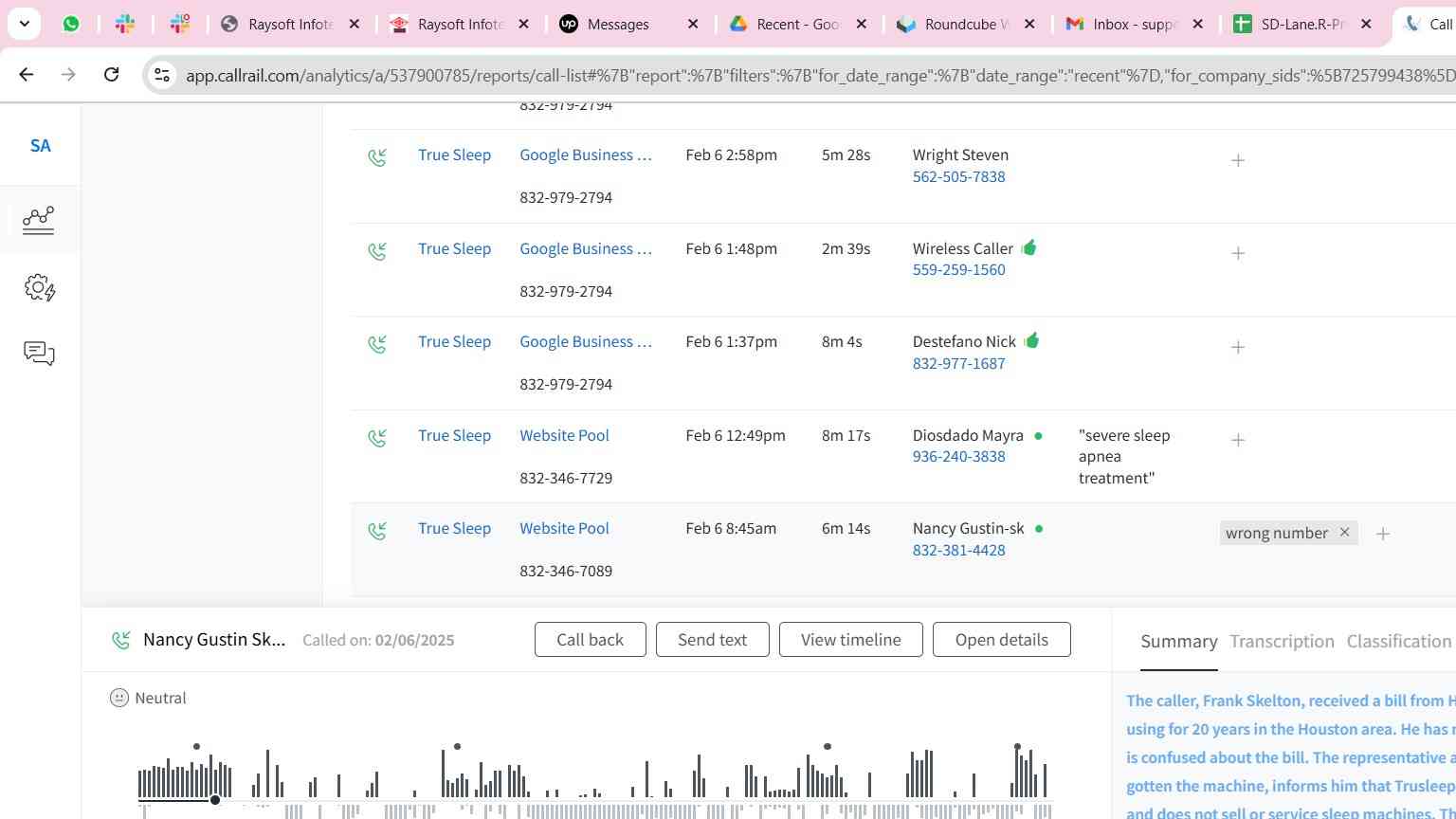The height and width of the screenshot is (819, 1456).
Task: Open Google Business source in Wright Steven row
Action: (x=586, y=155)
